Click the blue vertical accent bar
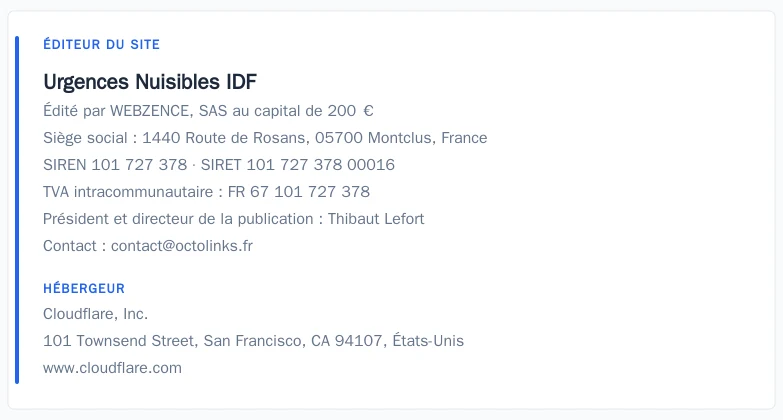 point(17,210)
